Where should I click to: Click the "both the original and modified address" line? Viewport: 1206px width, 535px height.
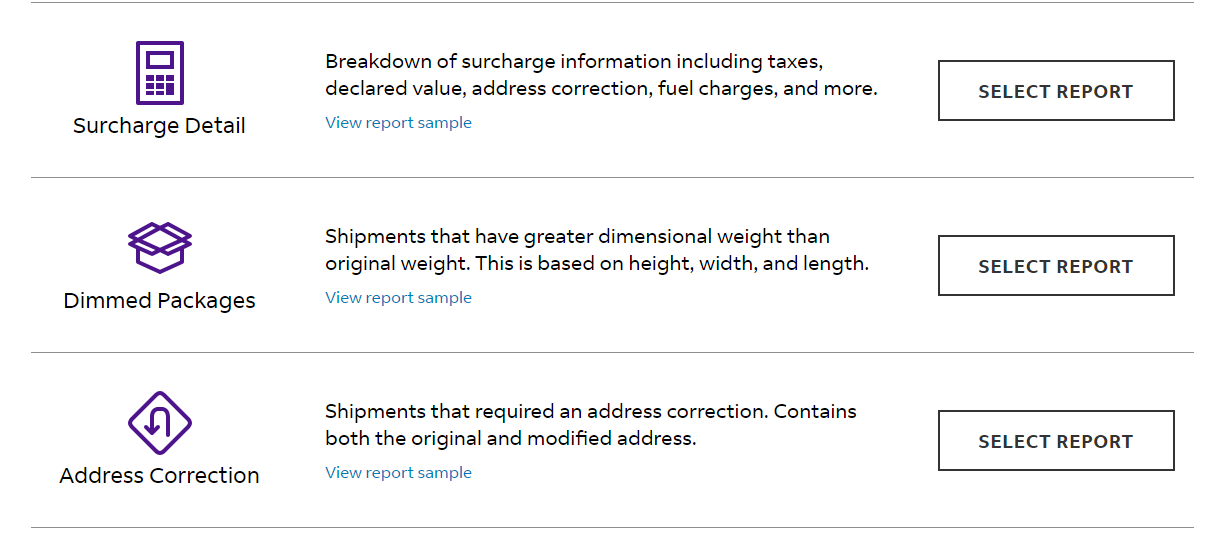tap(510, 439)
